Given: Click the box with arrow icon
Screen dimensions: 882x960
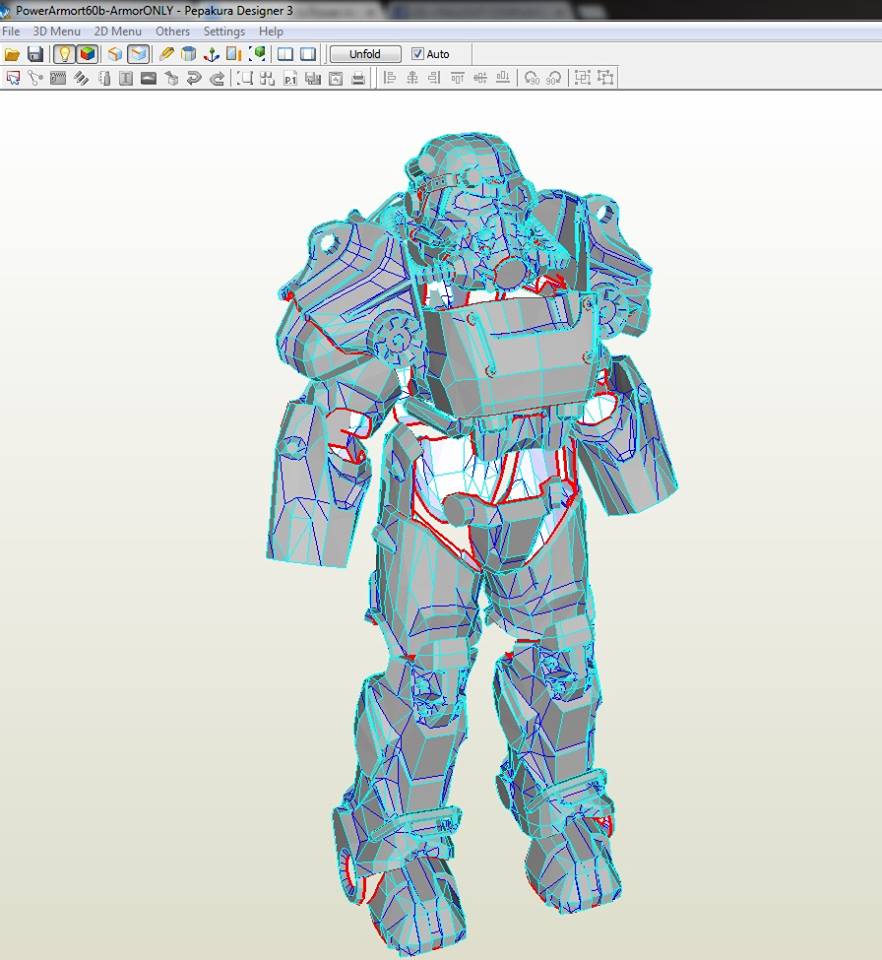Looking at the screenshot, I should click(x=171, y=78).
